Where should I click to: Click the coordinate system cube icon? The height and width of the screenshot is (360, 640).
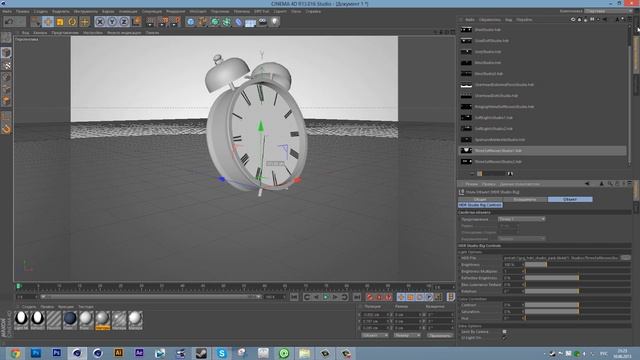point(136,21)
